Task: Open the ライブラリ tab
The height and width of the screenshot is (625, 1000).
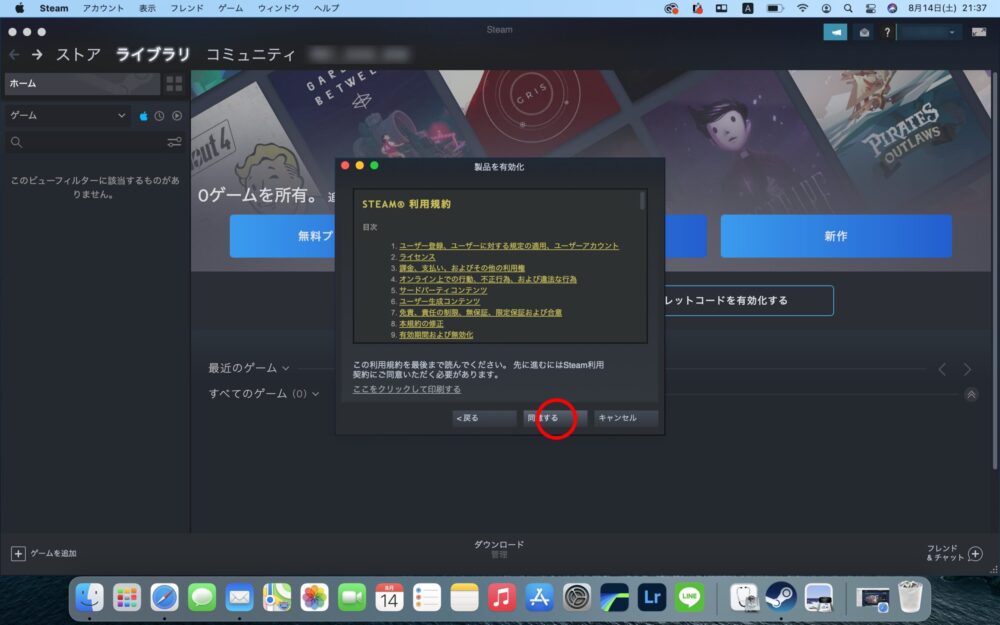Action: point(152,55)
